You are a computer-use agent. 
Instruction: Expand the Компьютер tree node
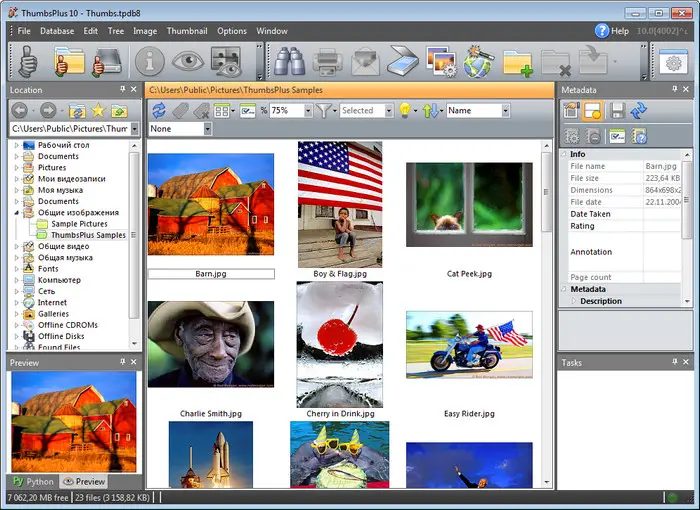point(17,280)
